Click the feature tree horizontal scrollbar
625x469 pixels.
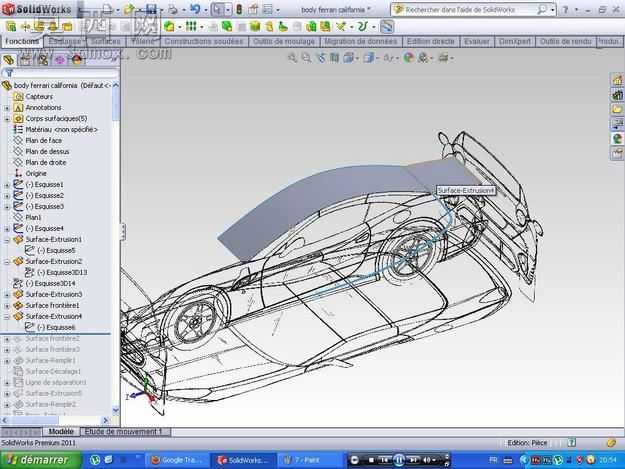55,420
